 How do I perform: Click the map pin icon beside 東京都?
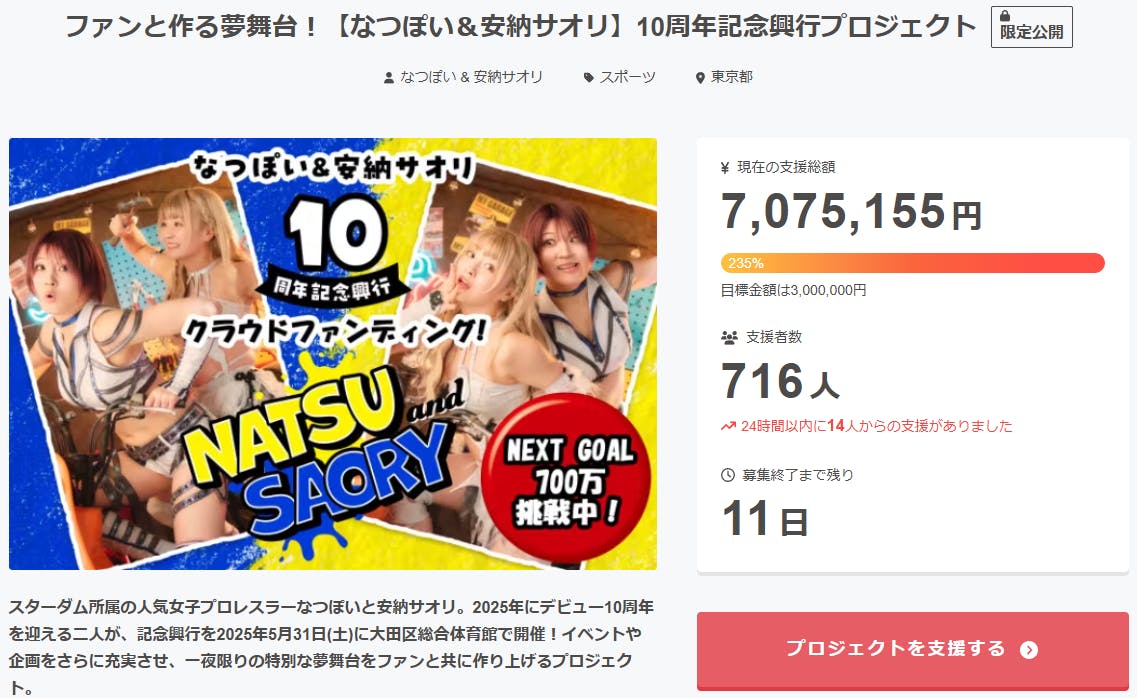click(x=700, y=78)
